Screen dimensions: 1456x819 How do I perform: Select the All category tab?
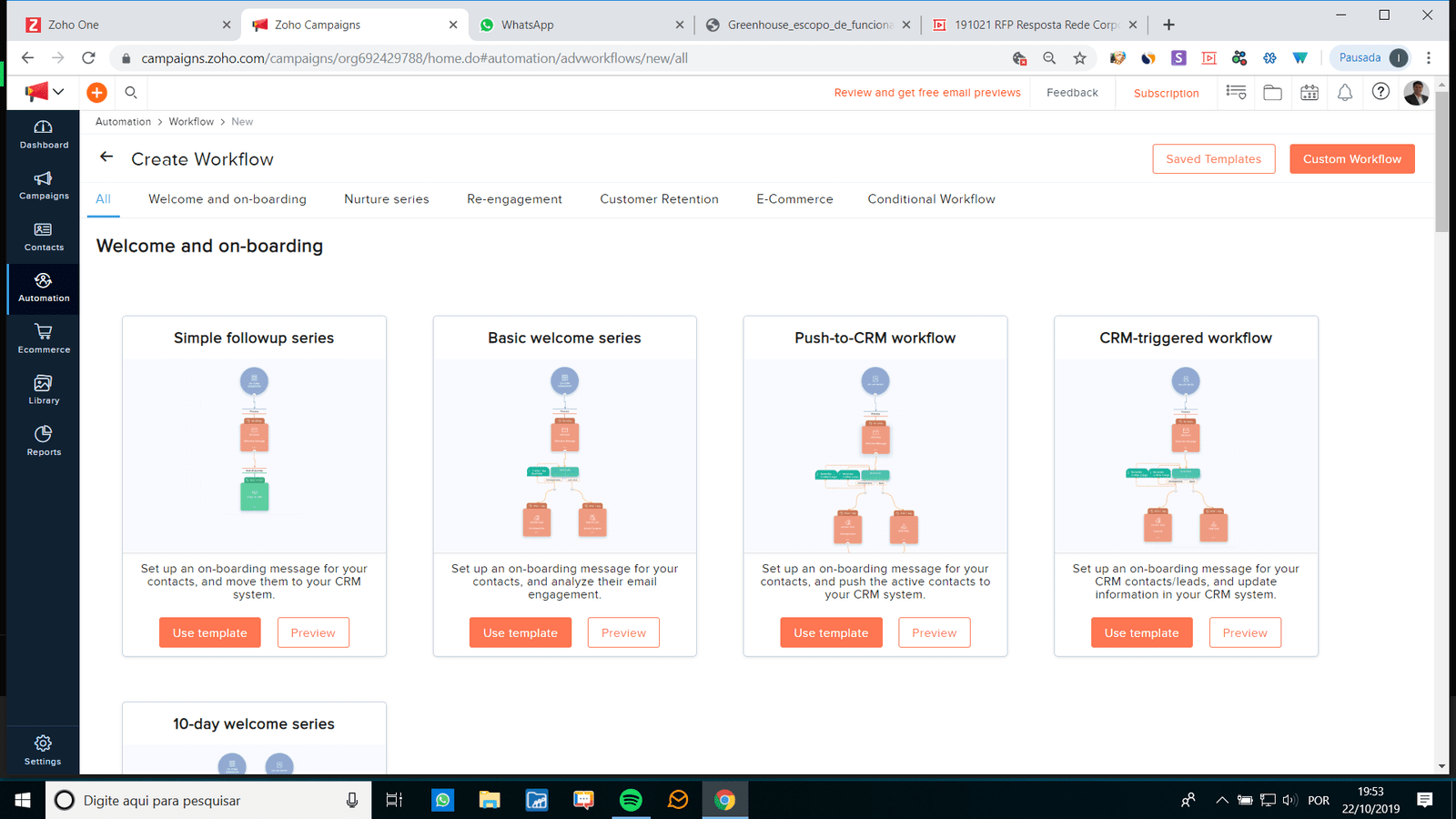pyautogui.click(x=104, y=199)
